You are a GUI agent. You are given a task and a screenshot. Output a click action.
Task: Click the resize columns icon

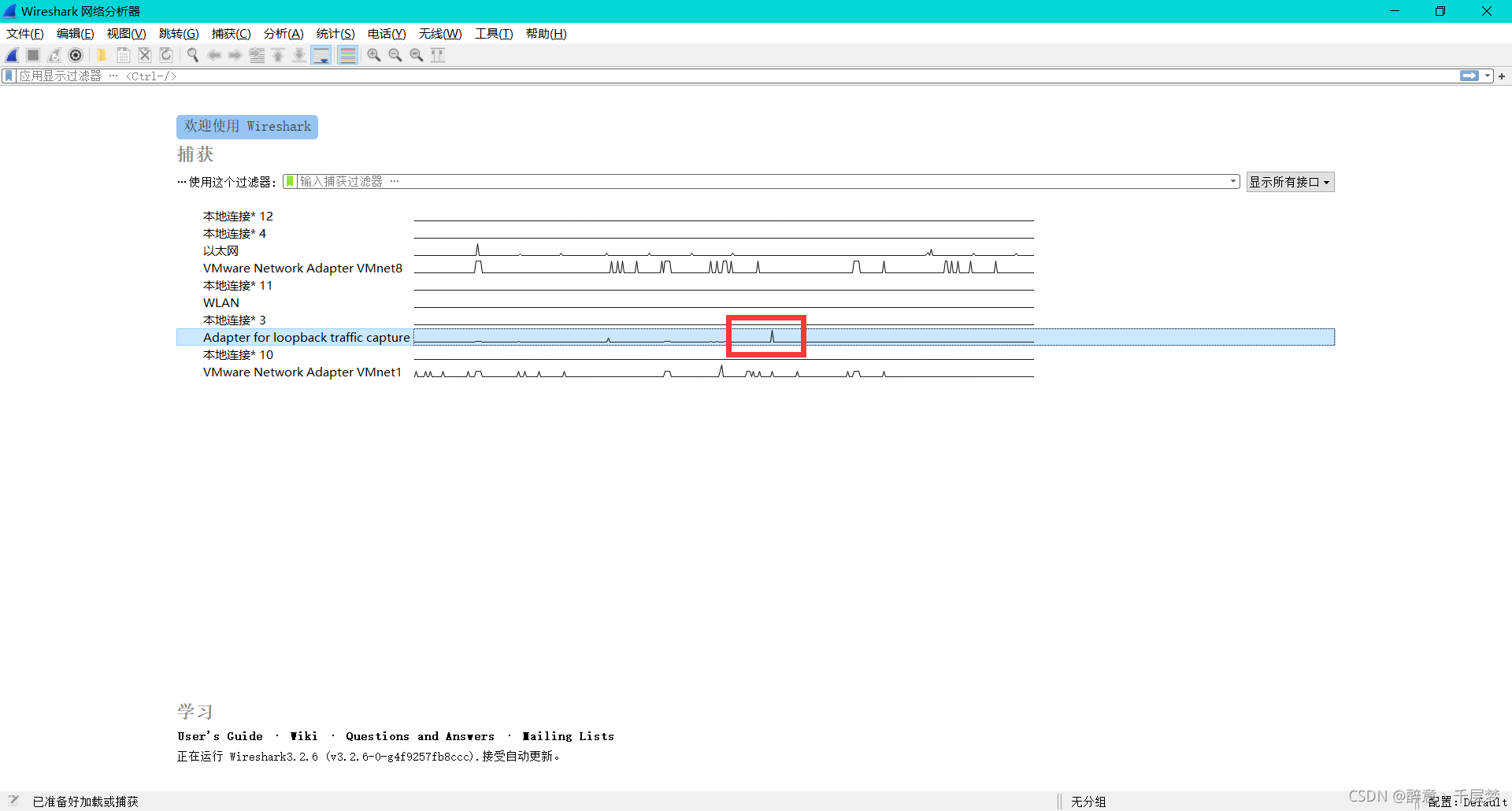(438, 55)
